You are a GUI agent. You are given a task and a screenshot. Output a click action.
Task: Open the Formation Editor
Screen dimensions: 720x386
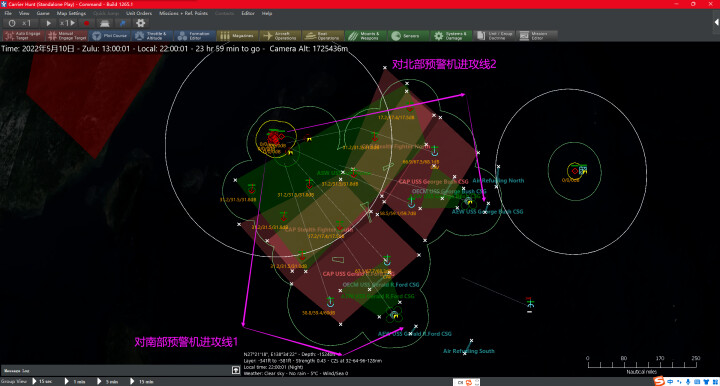pos(195,36)
